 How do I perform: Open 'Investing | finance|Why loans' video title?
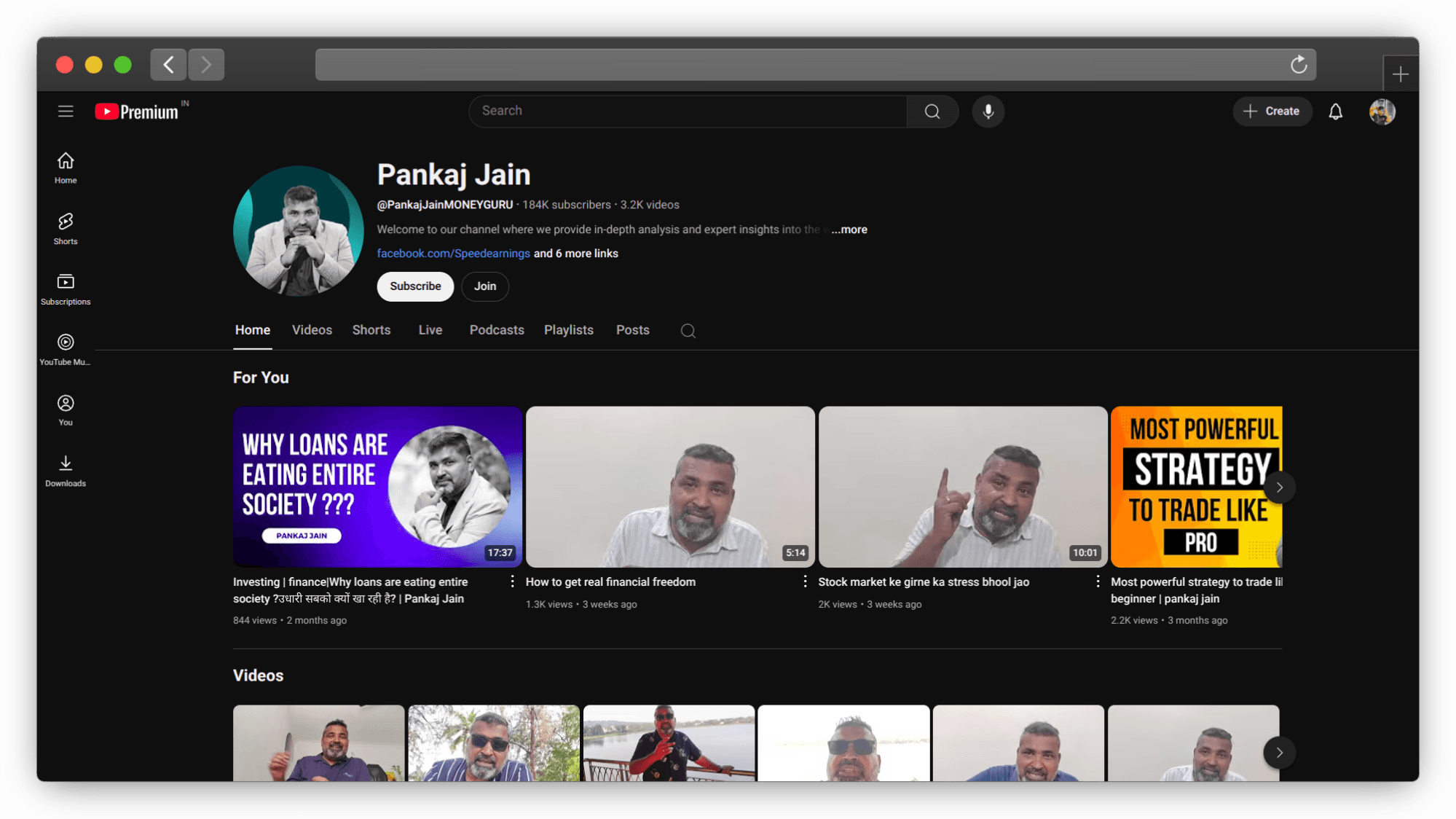(x=350, y=590)
